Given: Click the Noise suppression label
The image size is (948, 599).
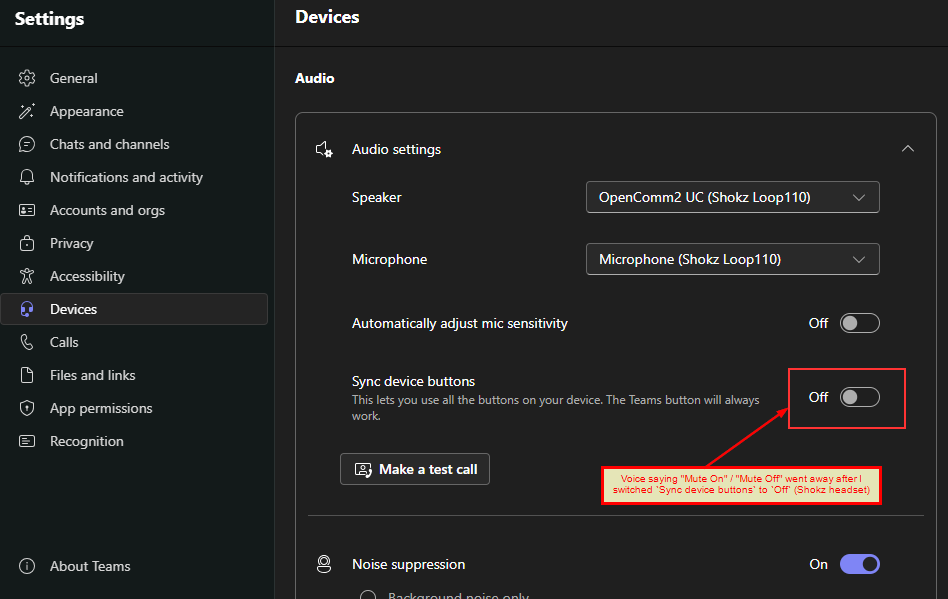Looking at the screenshot, I should [408, 564].
